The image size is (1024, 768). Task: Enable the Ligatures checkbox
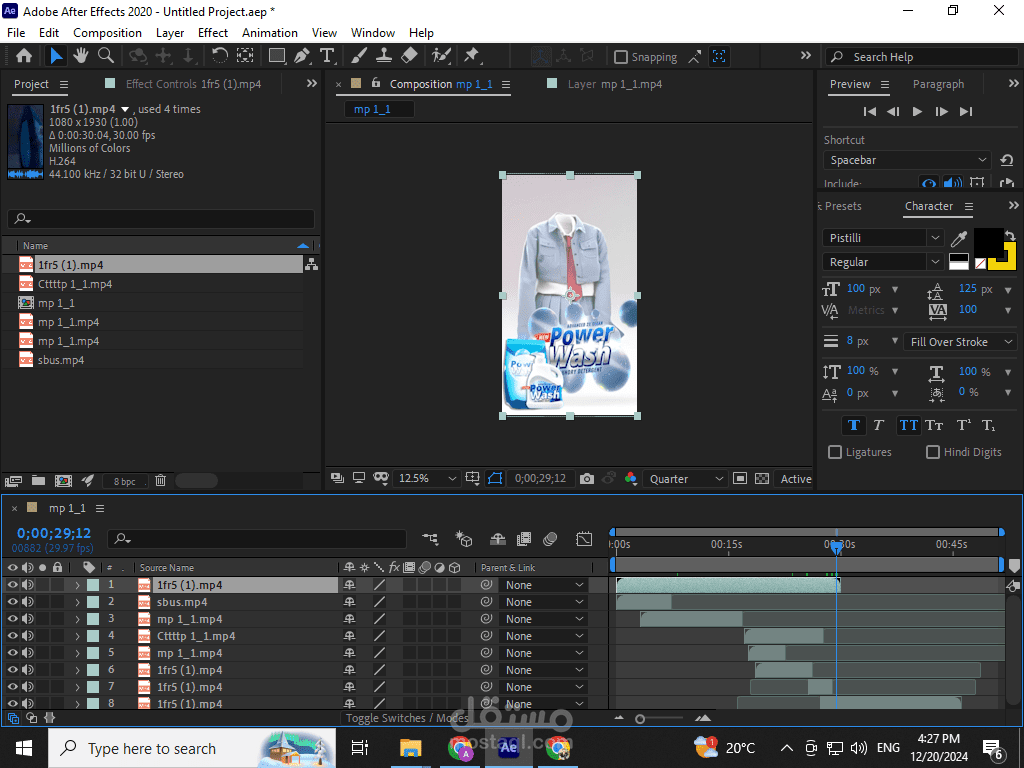pos(835,452)
